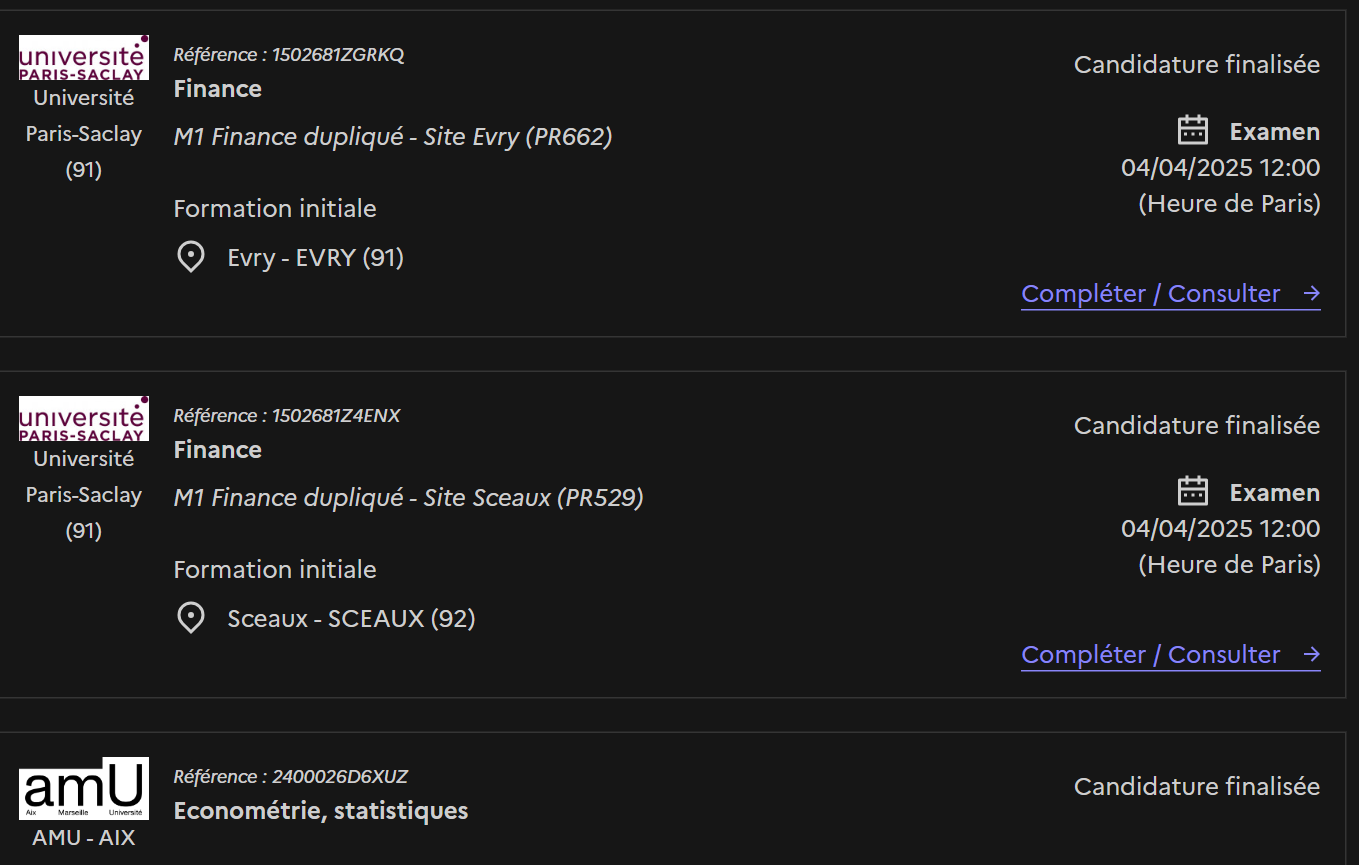Click the calendar icon in the Sceaux card
1359x865 pixels.
coord(1193,492)
